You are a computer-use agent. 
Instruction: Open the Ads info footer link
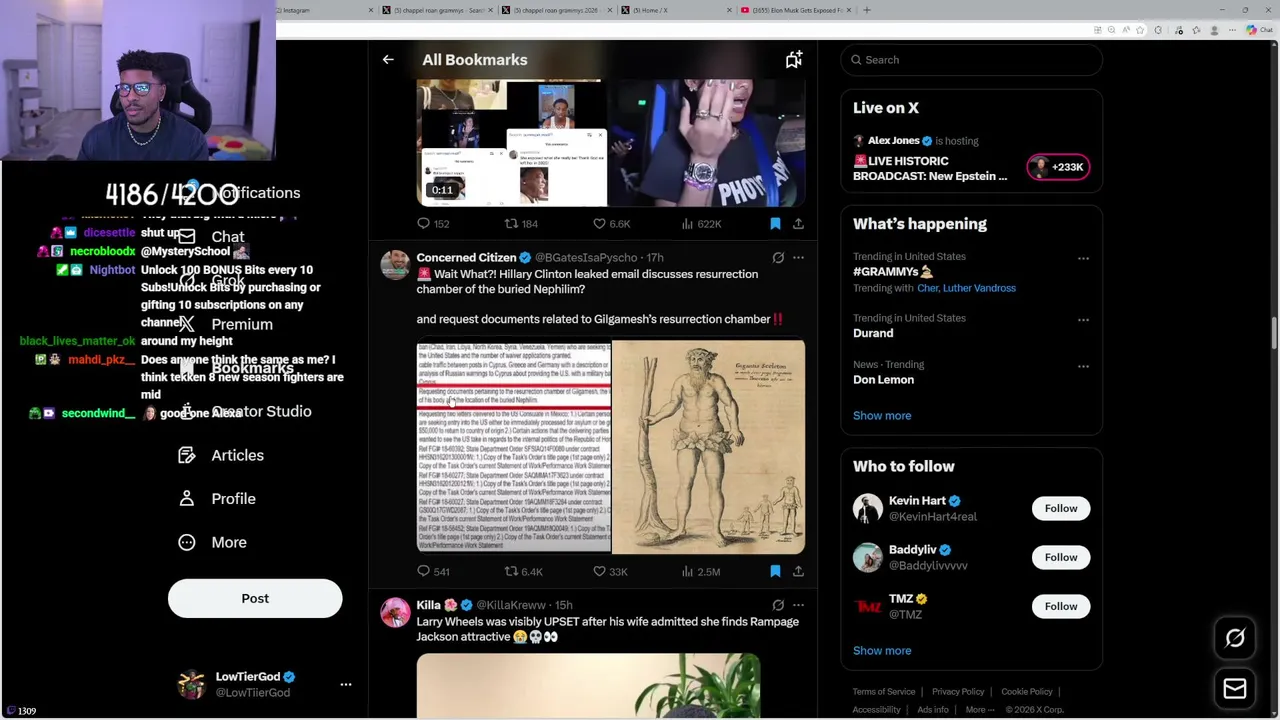[933, 710]
